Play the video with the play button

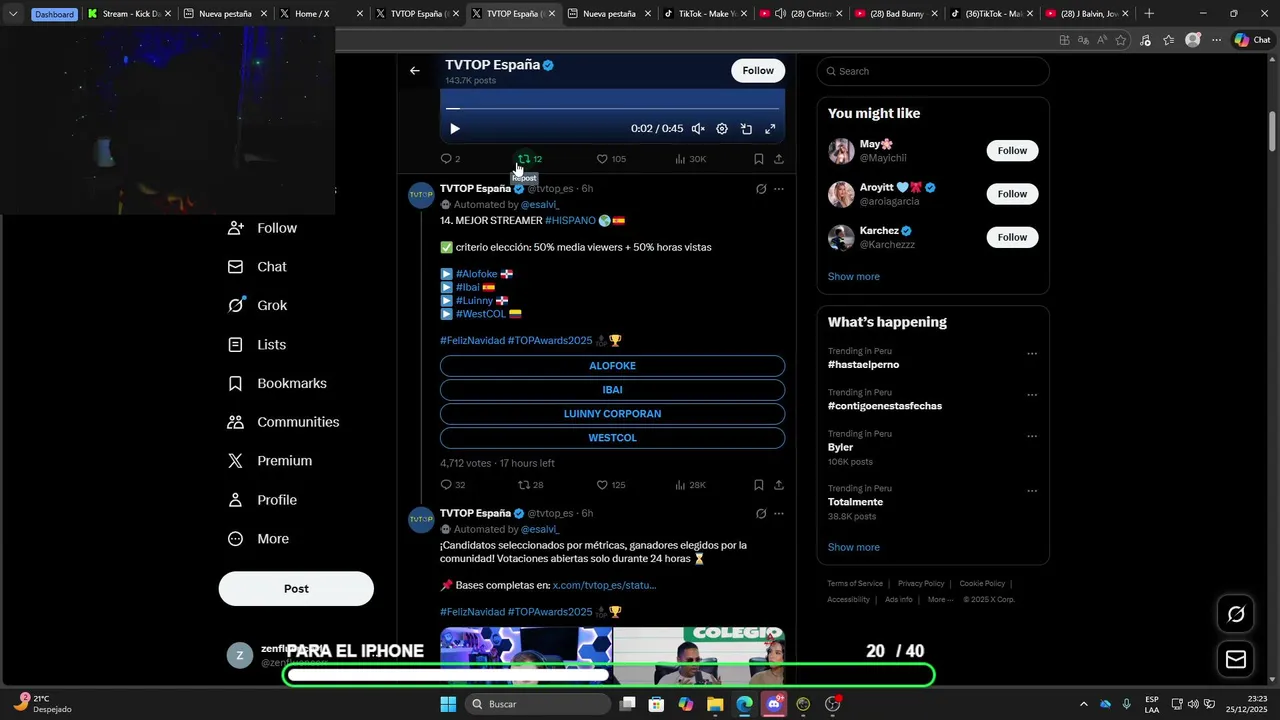tap(455, 129)
